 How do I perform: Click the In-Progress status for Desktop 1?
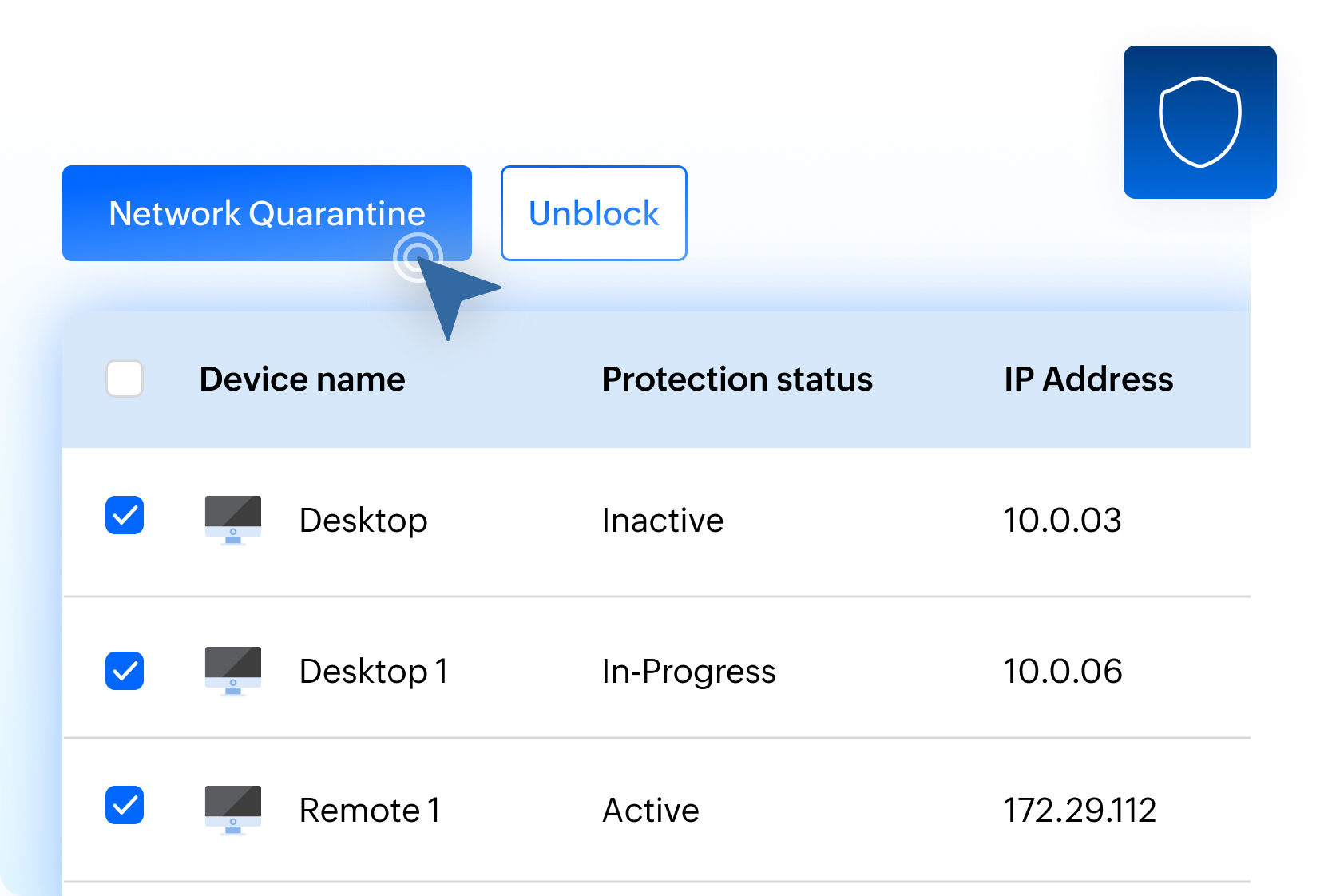(x=689, y=671)
